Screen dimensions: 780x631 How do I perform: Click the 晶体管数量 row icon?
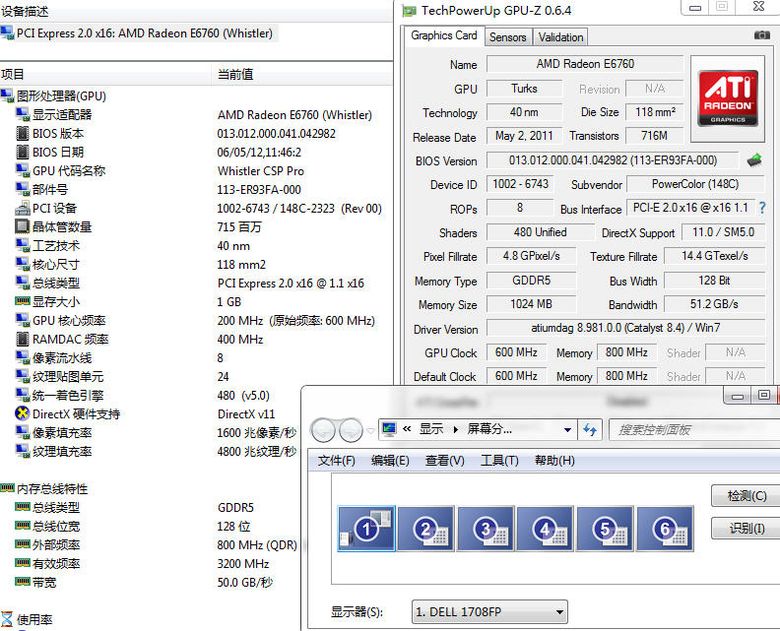click(x=22, y=227)
